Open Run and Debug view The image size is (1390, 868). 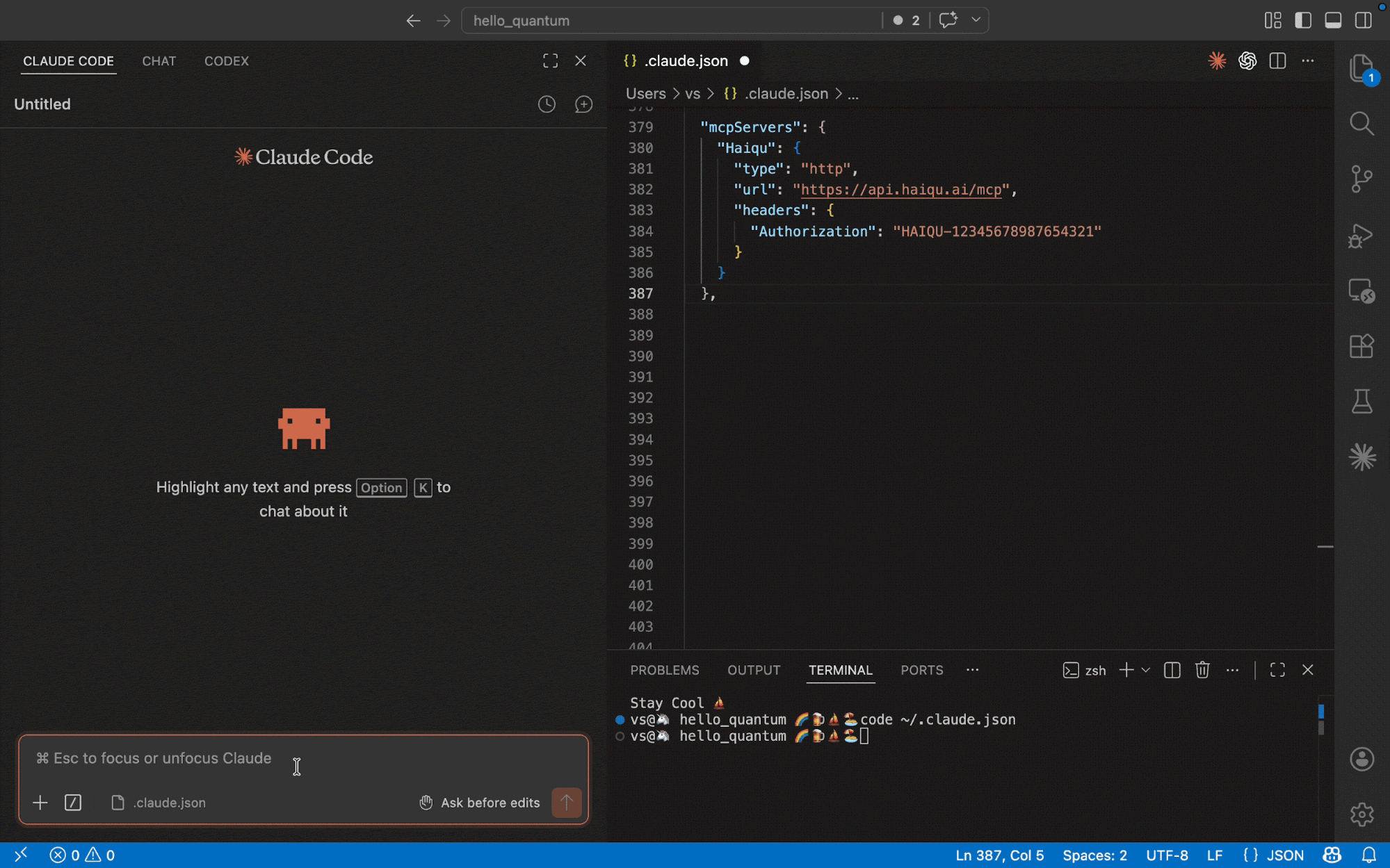1361,236
